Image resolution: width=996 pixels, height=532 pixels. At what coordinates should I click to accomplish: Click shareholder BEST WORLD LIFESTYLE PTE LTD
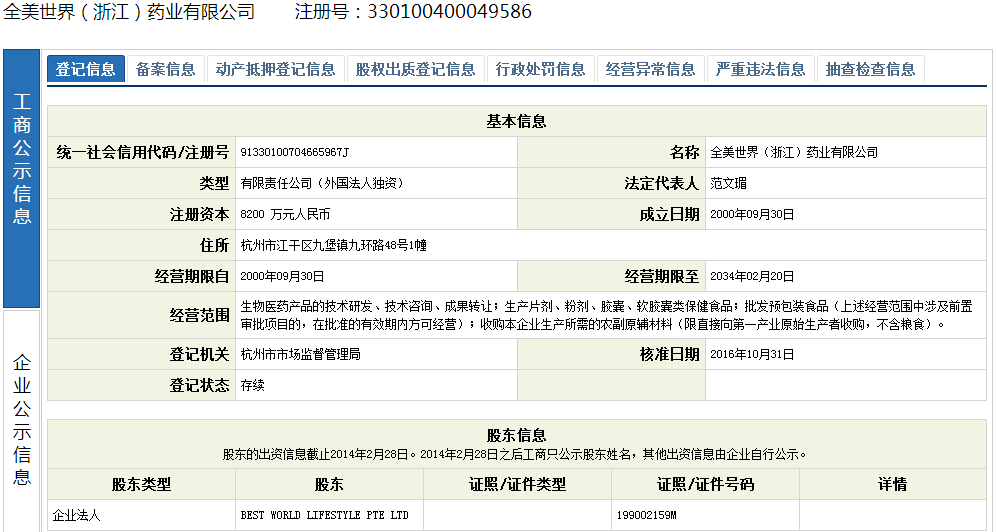325,515
